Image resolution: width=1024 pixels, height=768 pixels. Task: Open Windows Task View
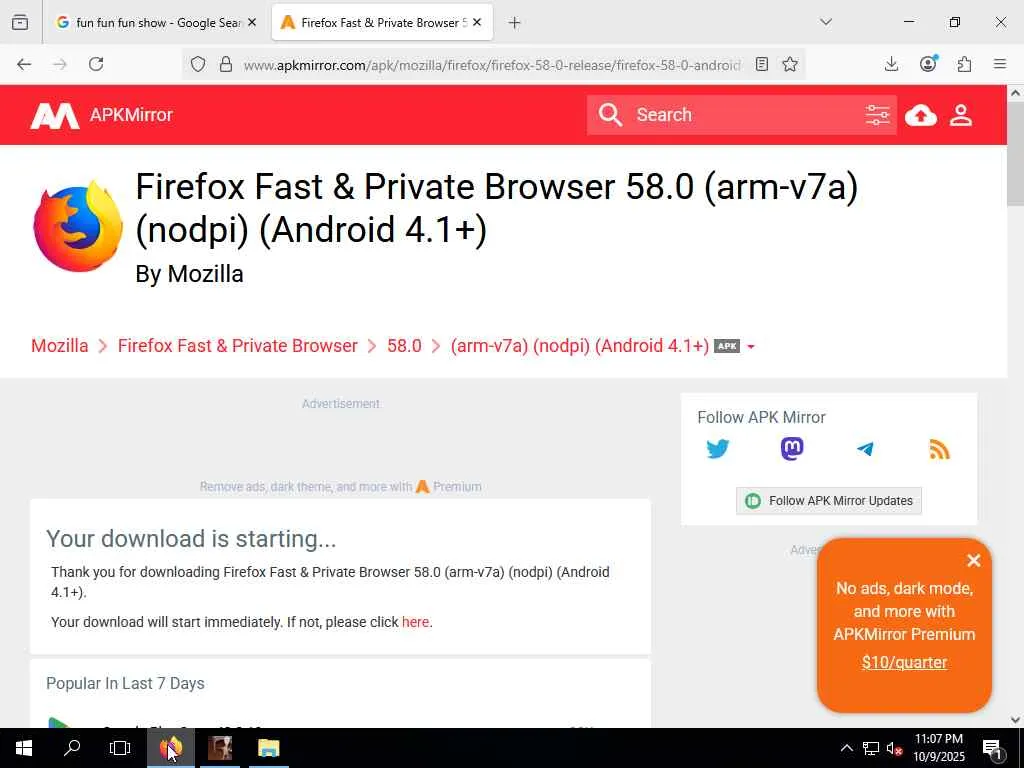click(120, 748)
